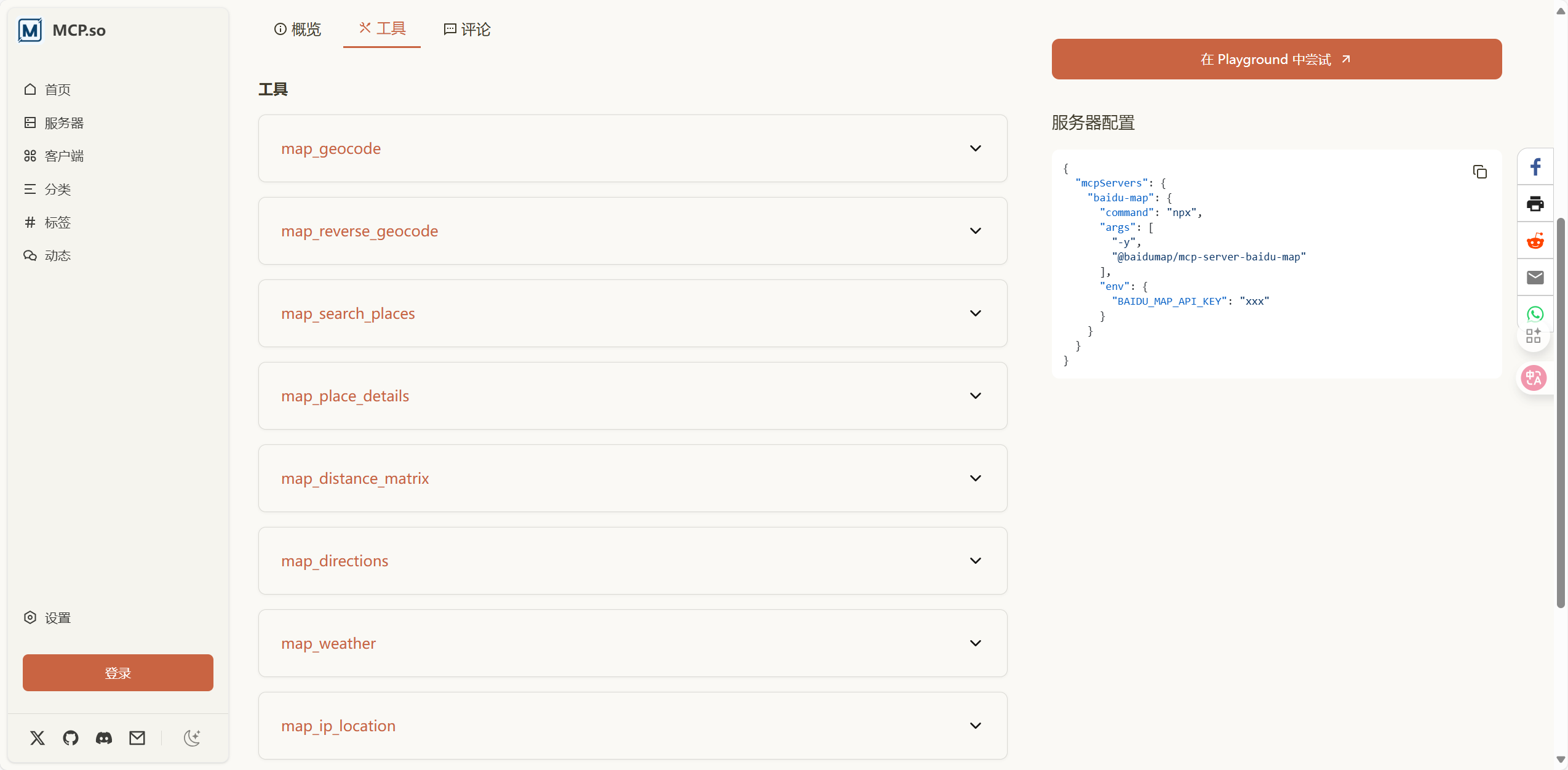Click the vertical page scrollbar

(x=1561, y=412)
